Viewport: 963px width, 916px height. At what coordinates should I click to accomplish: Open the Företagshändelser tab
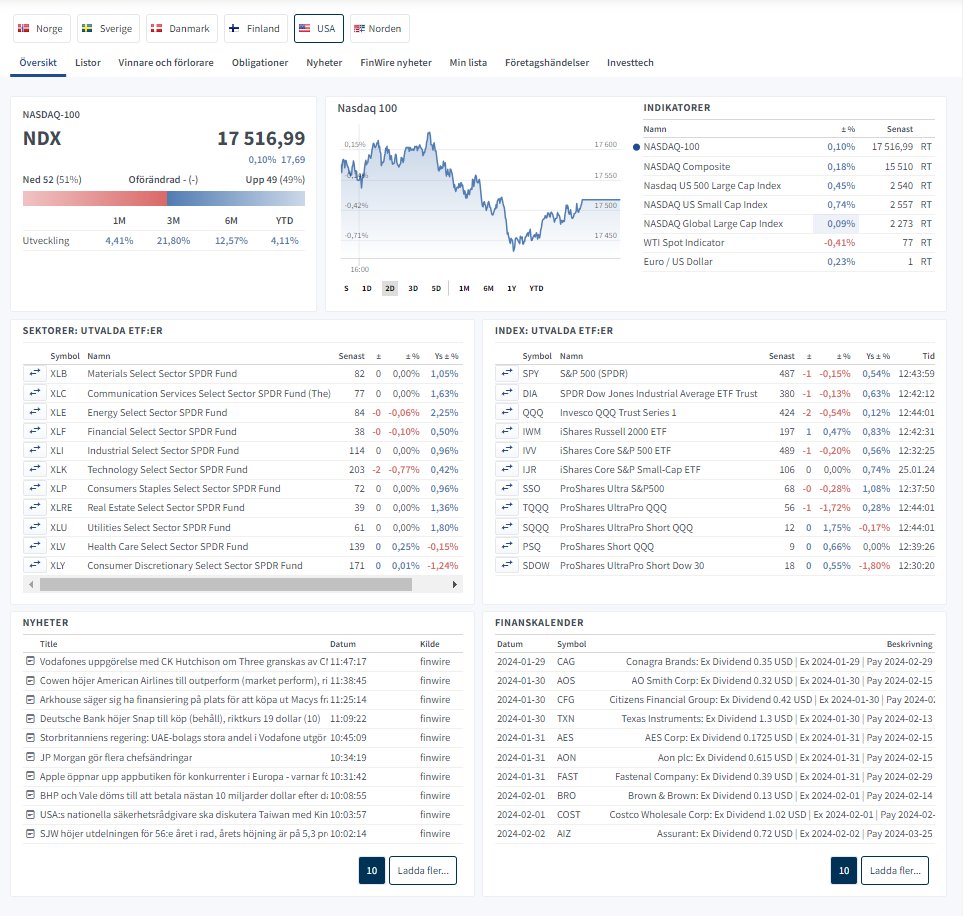(547, 63)
